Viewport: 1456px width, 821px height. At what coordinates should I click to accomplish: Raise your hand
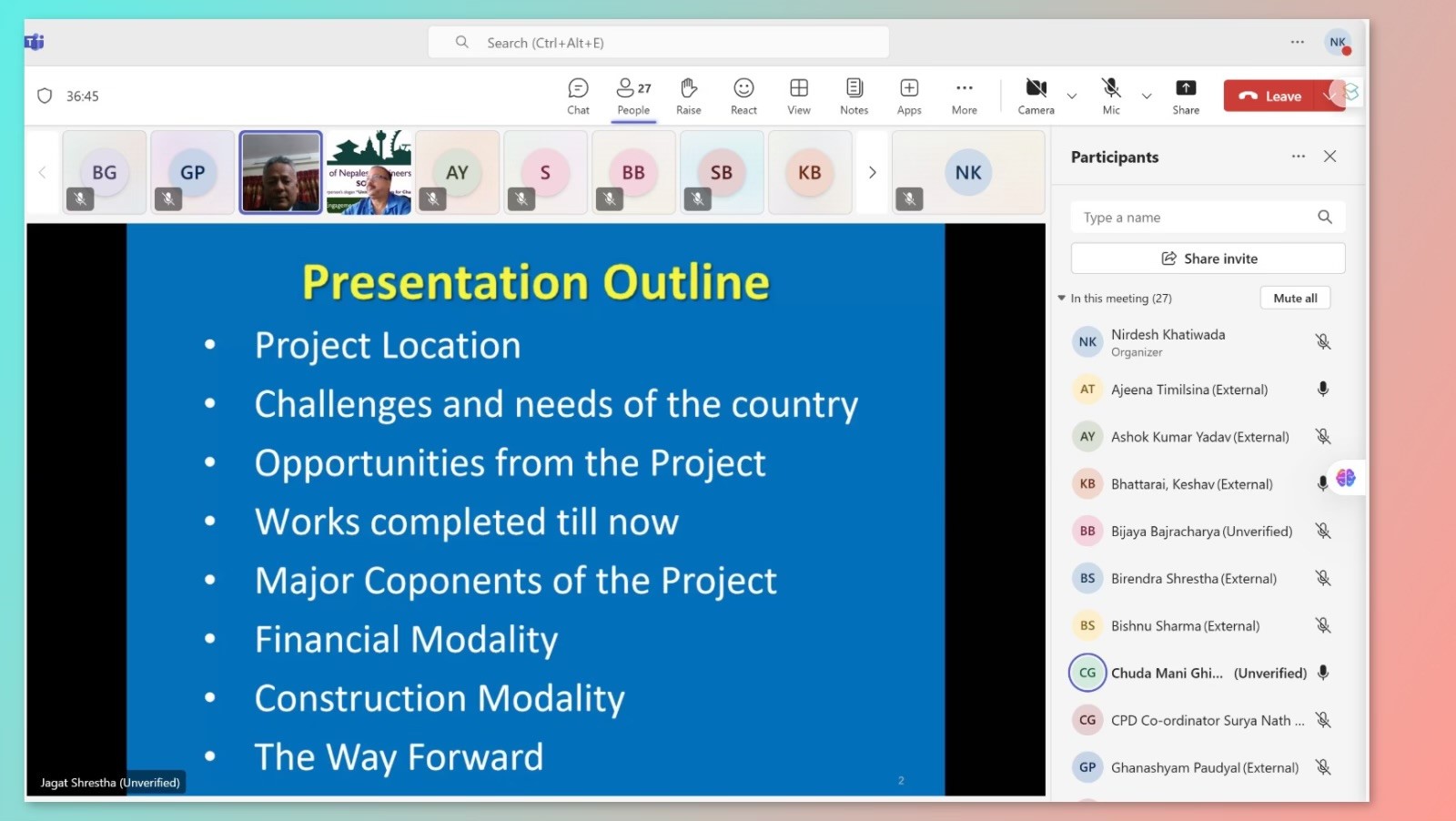point(689,96)
